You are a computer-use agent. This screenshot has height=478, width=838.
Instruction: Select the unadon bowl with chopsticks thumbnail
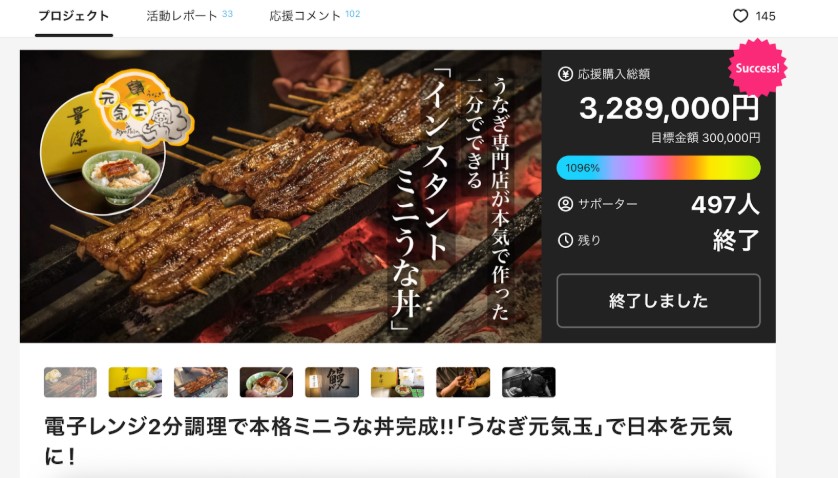(x=266, y=382)
